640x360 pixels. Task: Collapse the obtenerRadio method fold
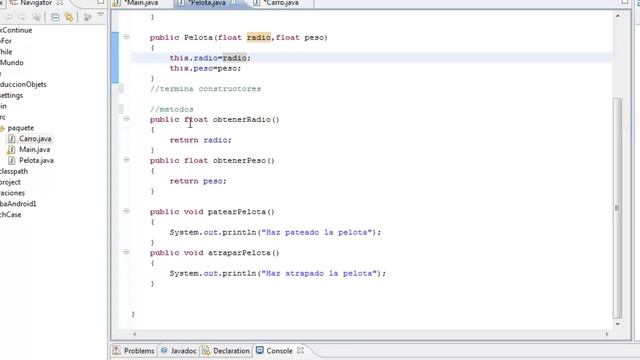pyautogui.click(x=127, y=119)
